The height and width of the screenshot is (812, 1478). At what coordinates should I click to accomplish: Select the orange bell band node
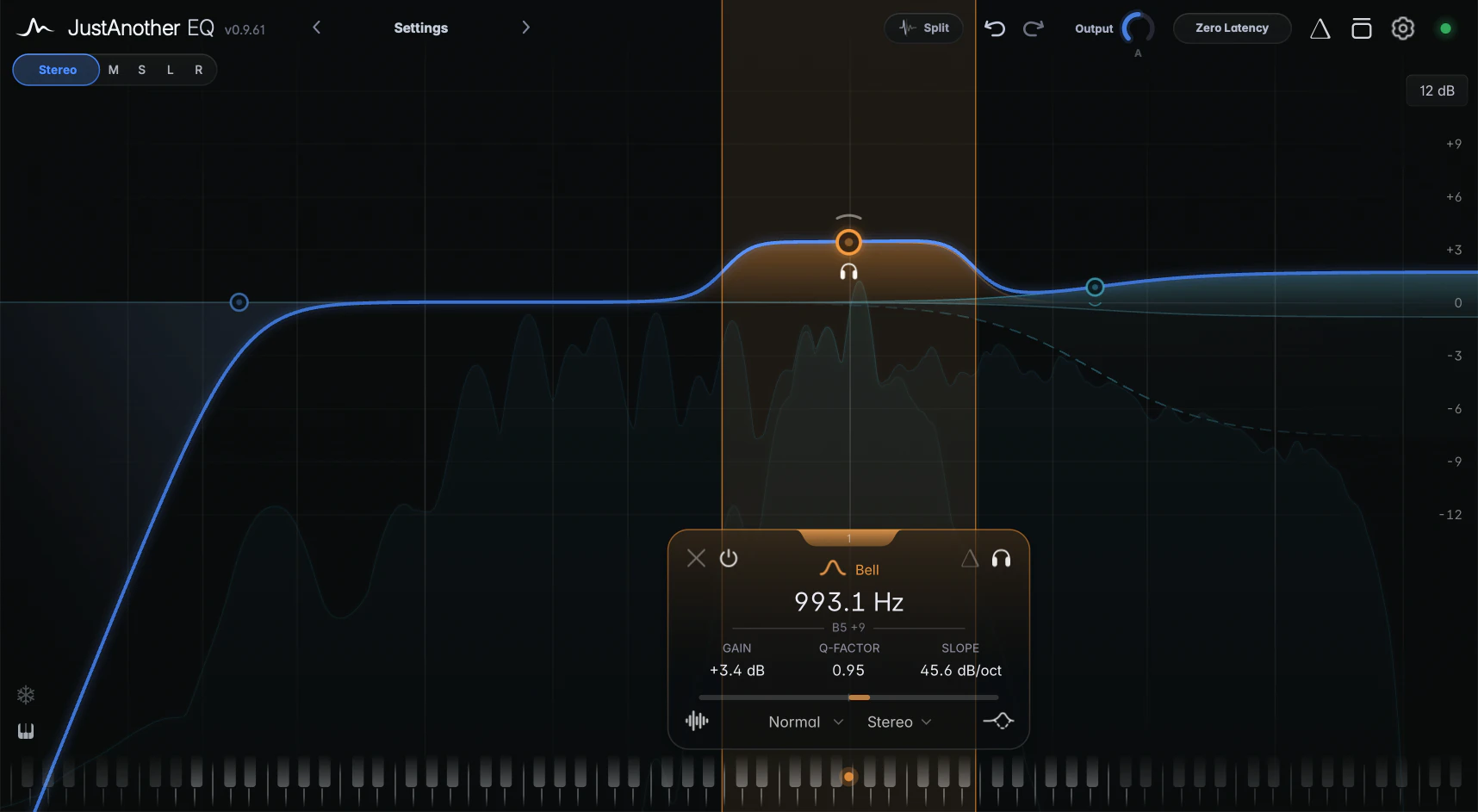coord(848,243)
